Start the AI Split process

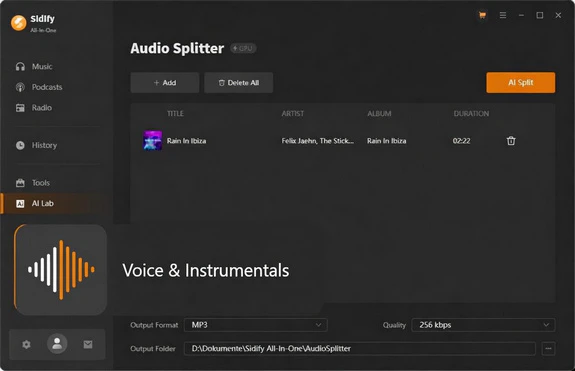pos(521,82)
